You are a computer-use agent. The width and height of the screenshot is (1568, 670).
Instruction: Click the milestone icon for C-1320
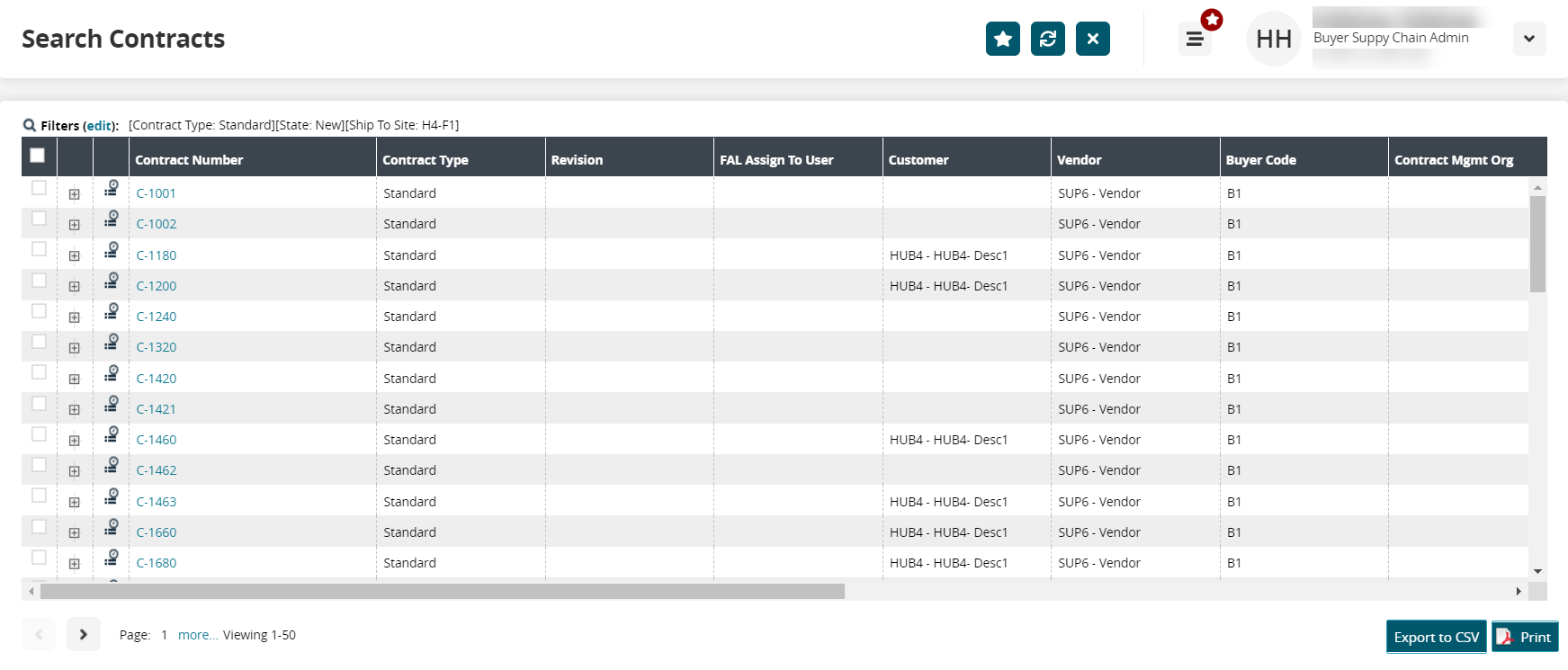point(112,342)
